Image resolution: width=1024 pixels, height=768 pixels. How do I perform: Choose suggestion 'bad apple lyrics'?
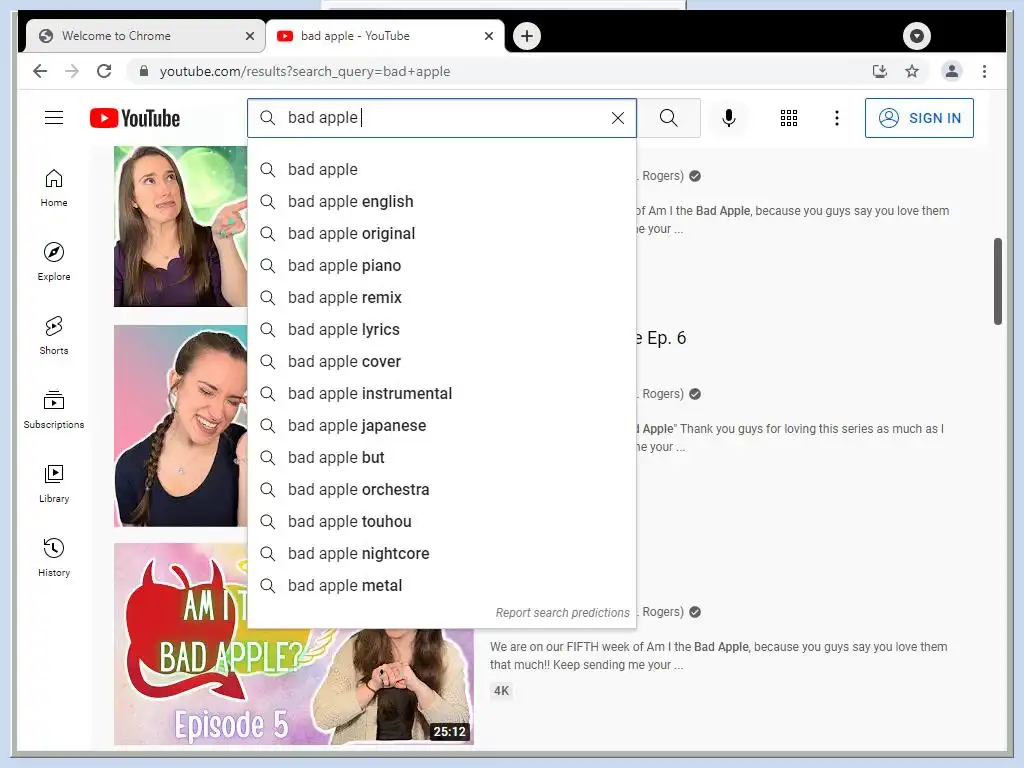coord(441,330)
